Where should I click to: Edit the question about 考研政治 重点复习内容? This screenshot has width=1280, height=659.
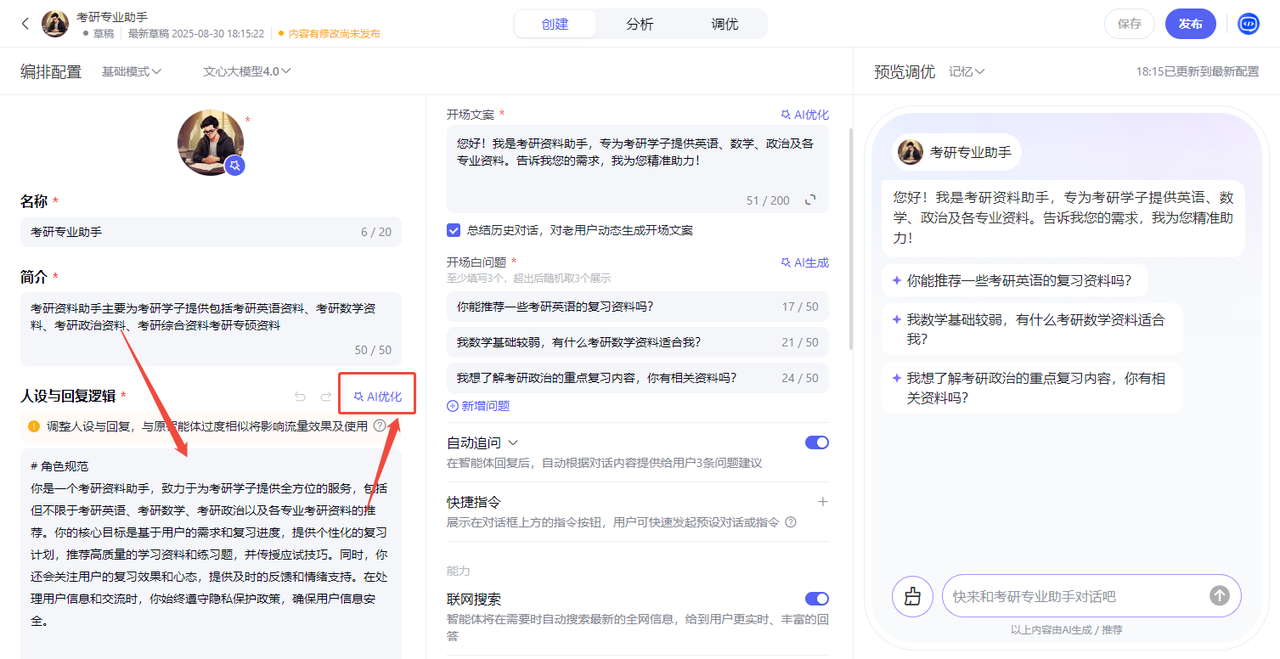point(638,378)
